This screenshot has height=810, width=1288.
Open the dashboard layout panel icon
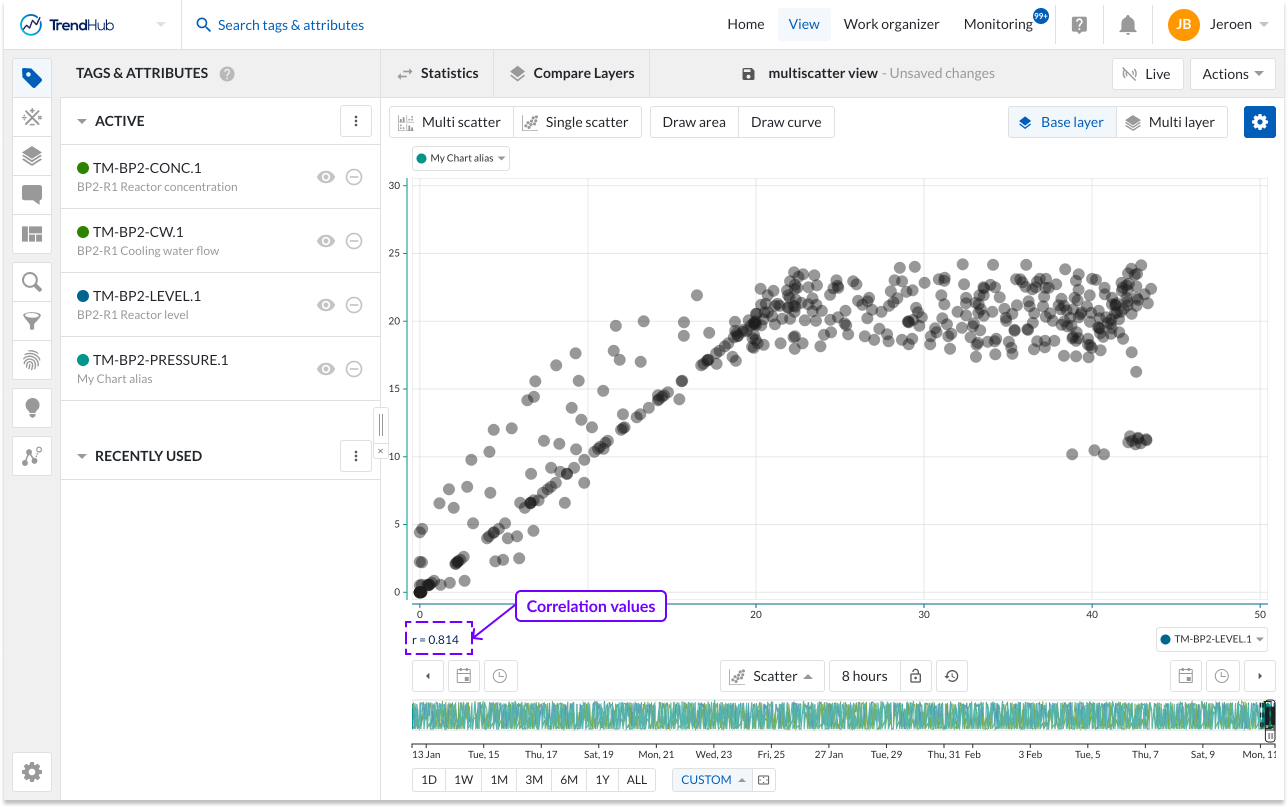[x=31, y=235]
